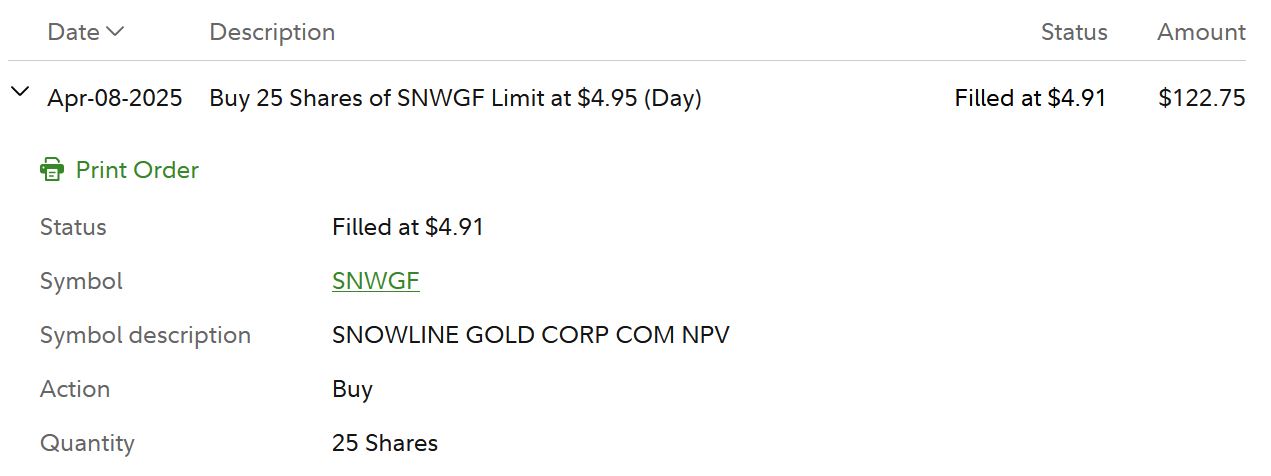Screen dimensions: 1271x476
Task: Select the Apr-08-2025 date cell
Action: pos(115,98)
